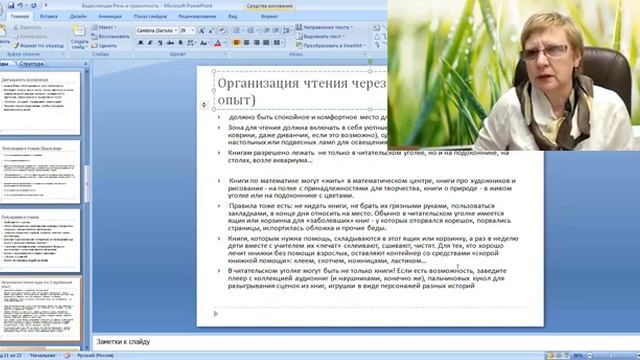Click the language indicator Русский (Россия)
Screen dimensions: 640x360
click(96, 356)
